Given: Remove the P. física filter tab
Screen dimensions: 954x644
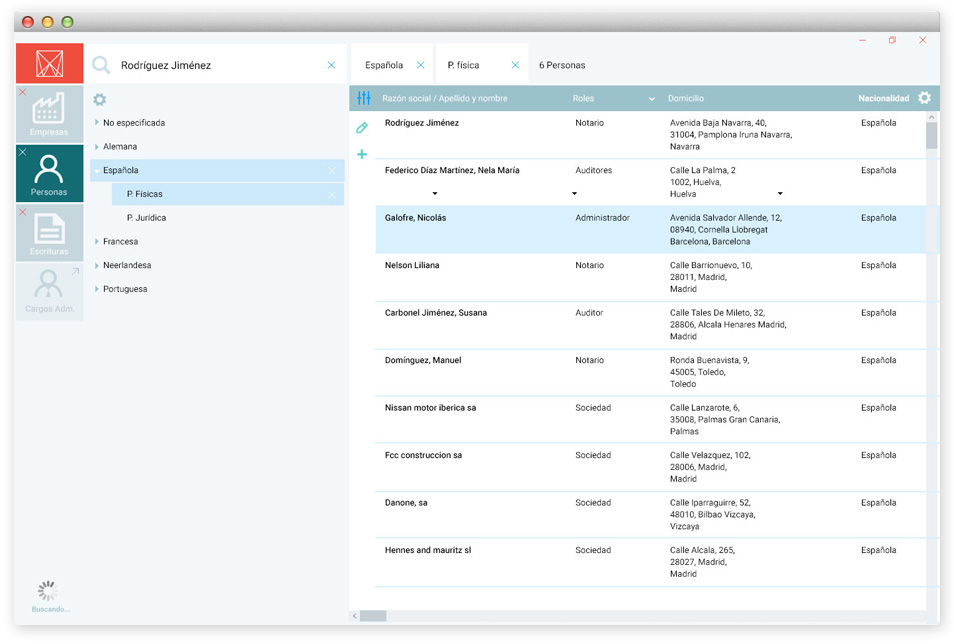Looking at the screenshot, I should (x=515, y=65).
